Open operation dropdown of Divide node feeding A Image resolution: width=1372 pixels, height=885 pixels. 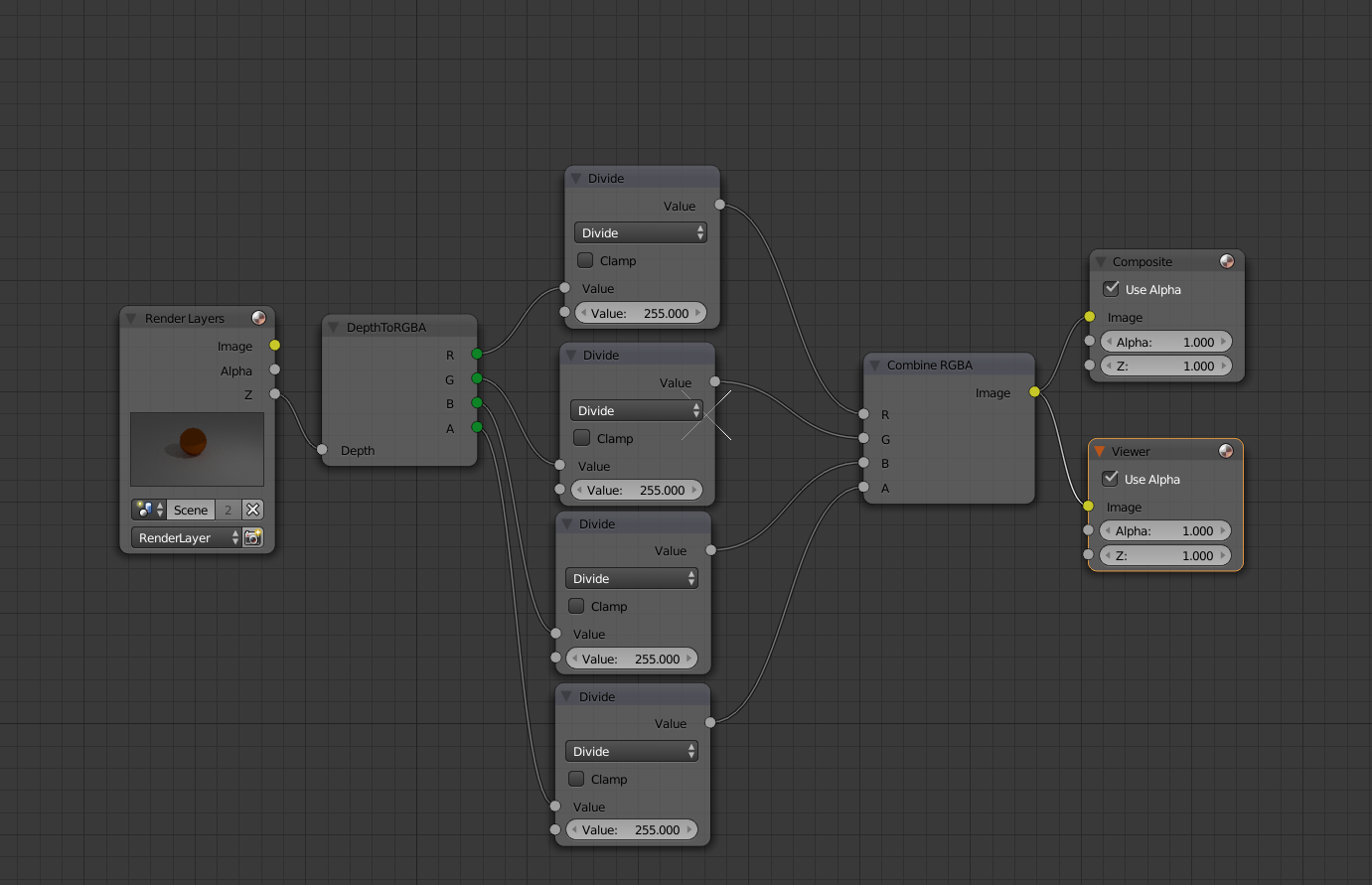pyautogui.click(x=632, y=751)
